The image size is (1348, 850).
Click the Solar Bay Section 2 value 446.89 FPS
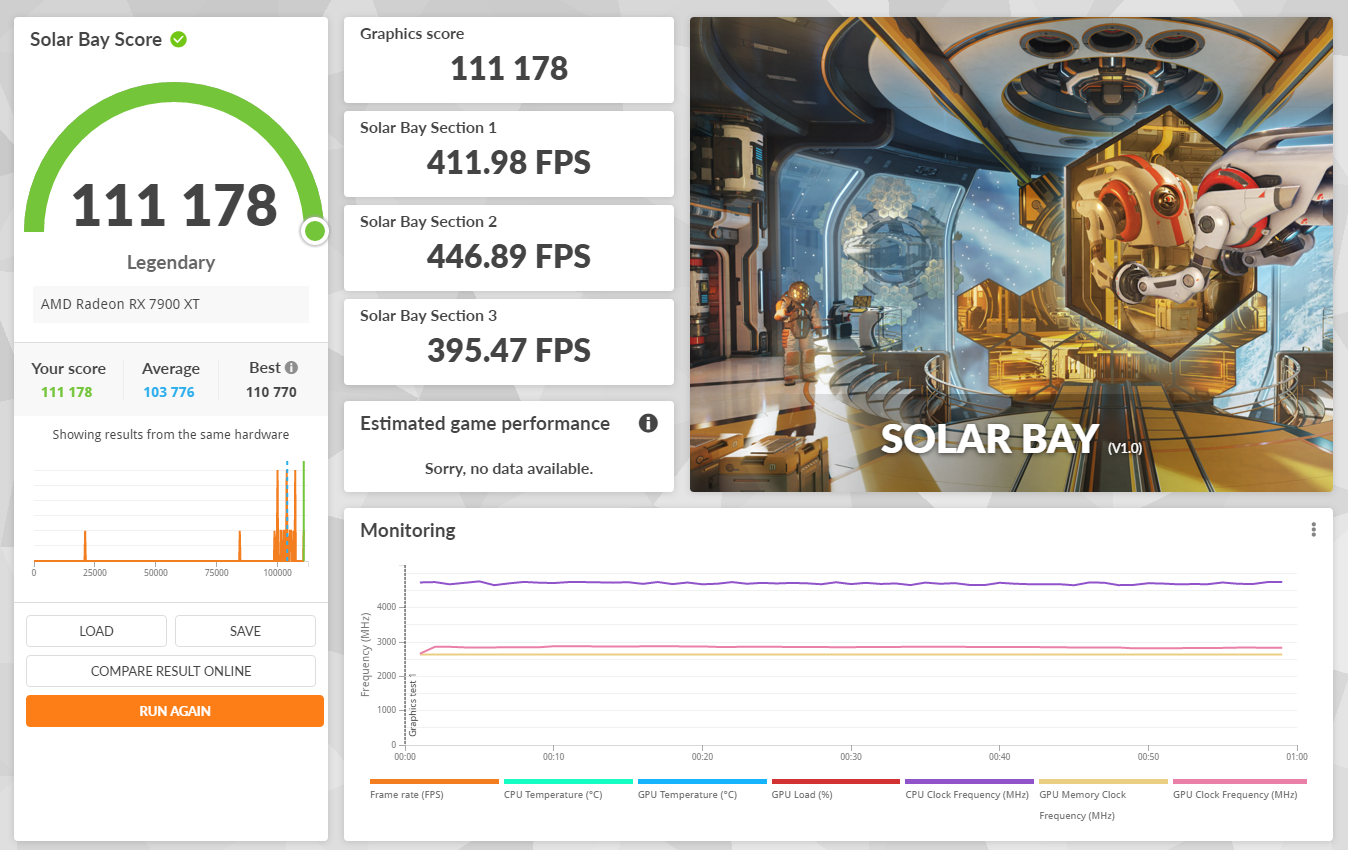tap(509, 256)
